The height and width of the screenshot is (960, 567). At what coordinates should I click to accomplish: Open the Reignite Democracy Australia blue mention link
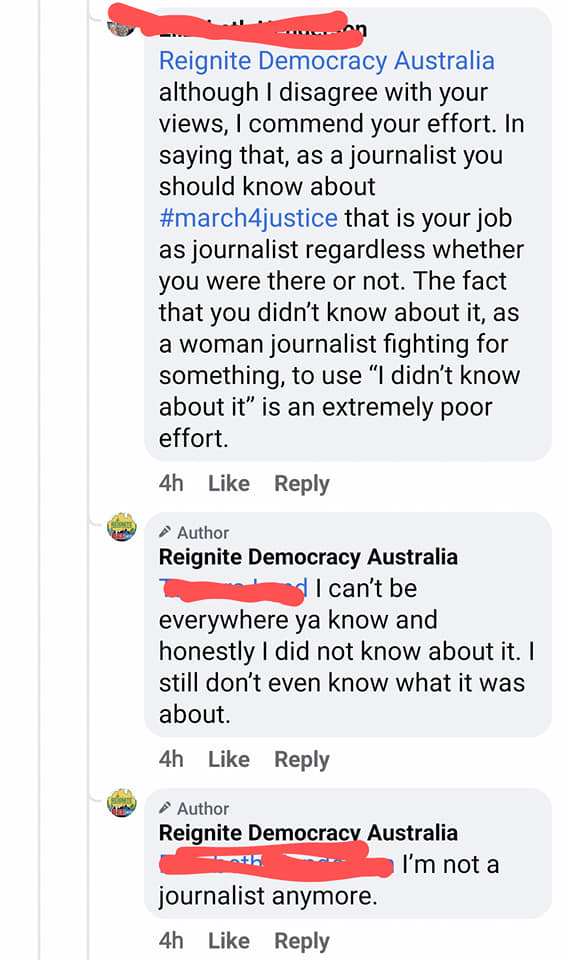pos(326,61)
